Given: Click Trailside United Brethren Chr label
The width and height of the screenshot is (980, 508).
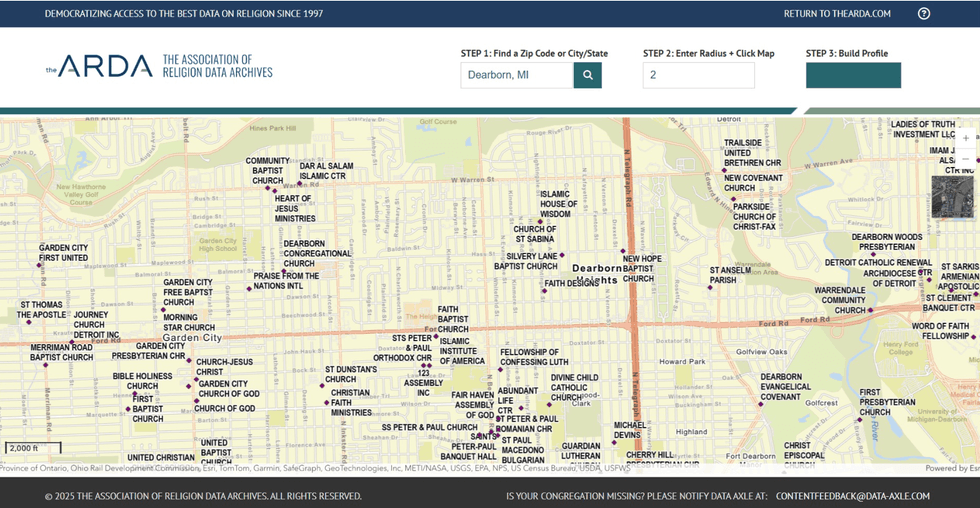Looking at the screenshot, I should pyautogui.click(x=752, y=152).
